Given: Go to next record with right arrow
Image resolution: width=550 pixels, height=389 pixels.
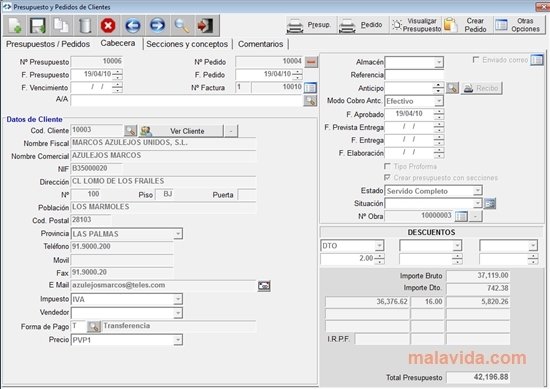Looking at the screenshot, I should coord(157,26).
